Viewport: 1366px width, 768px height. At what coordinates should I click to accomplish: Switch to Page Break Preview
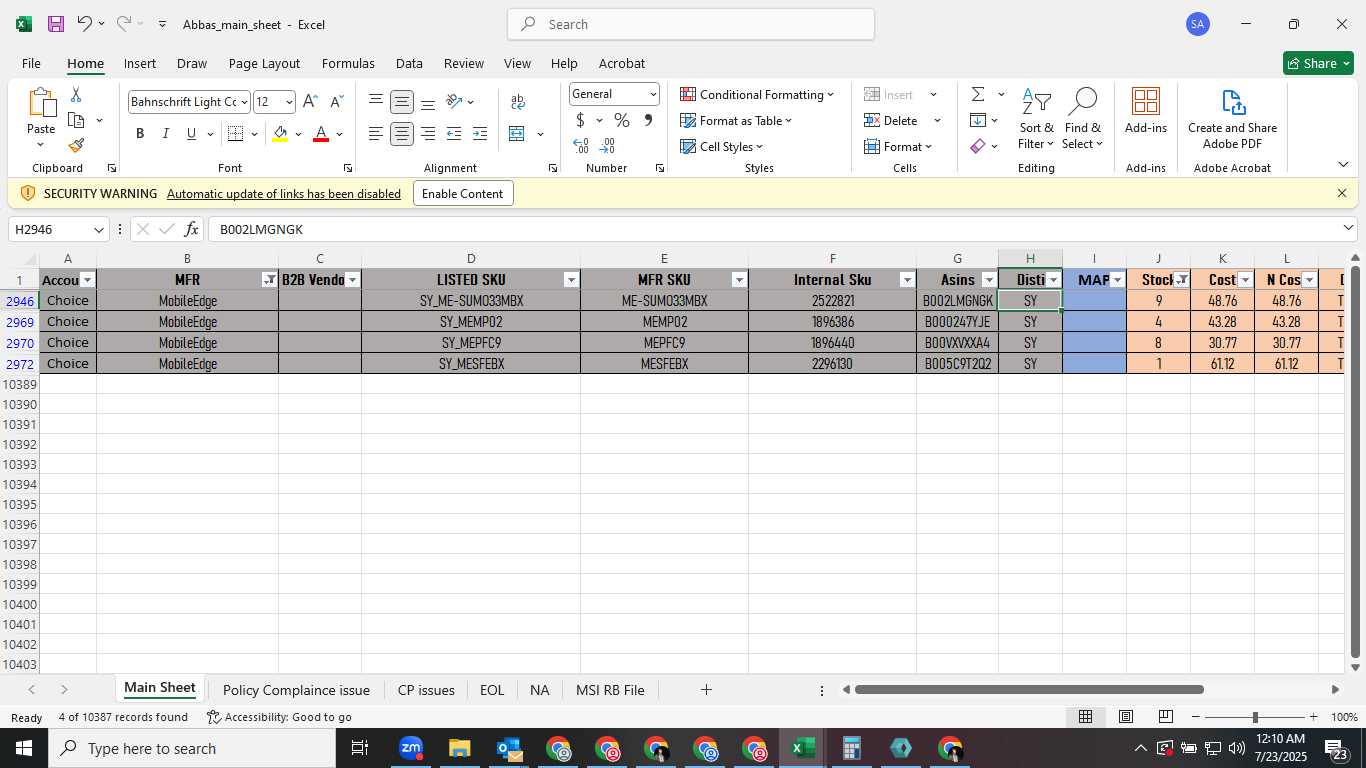pyautogui.click(x=1165, y=717)
